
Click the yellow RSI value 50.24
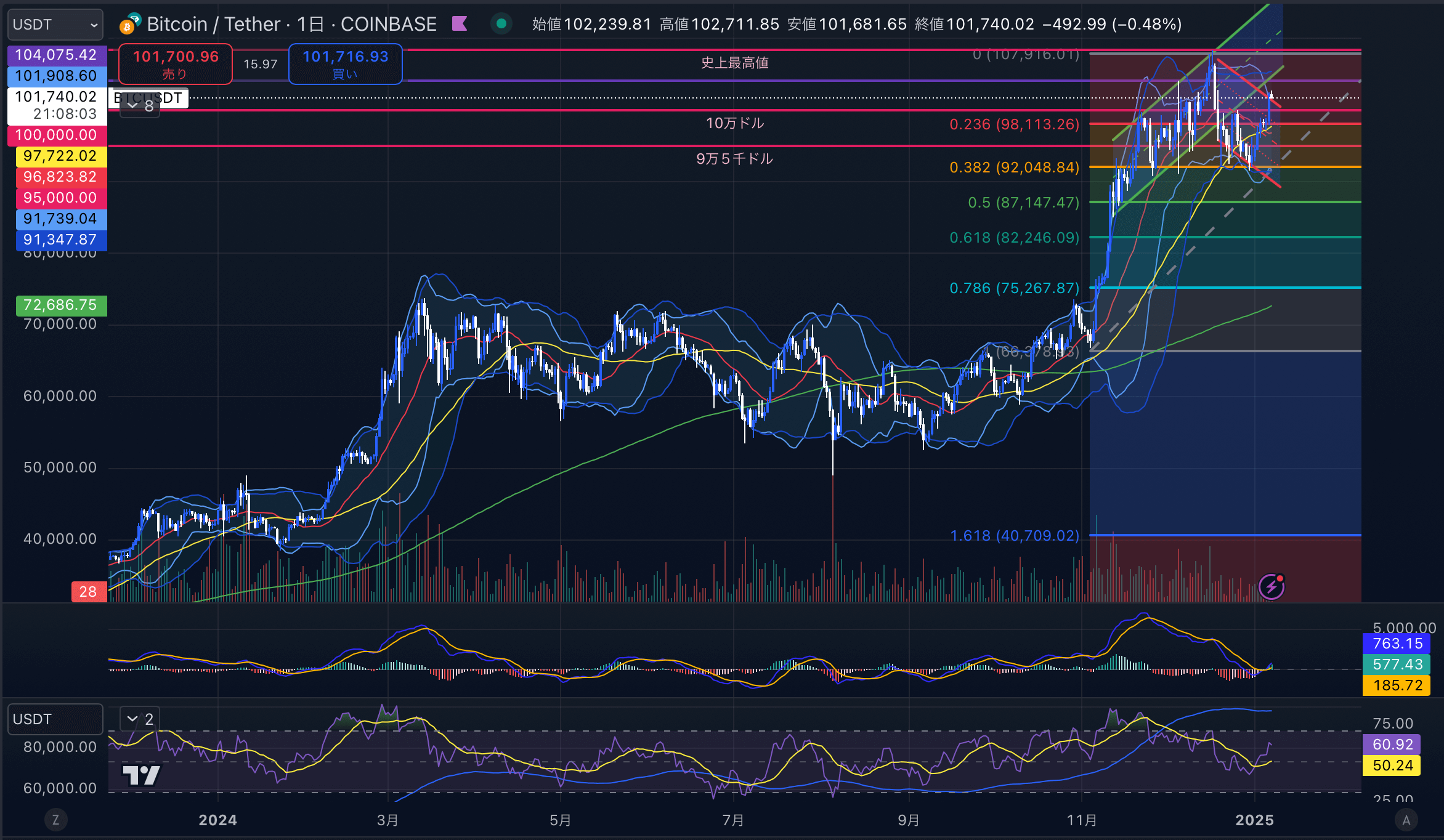[x=1392, y=765]
